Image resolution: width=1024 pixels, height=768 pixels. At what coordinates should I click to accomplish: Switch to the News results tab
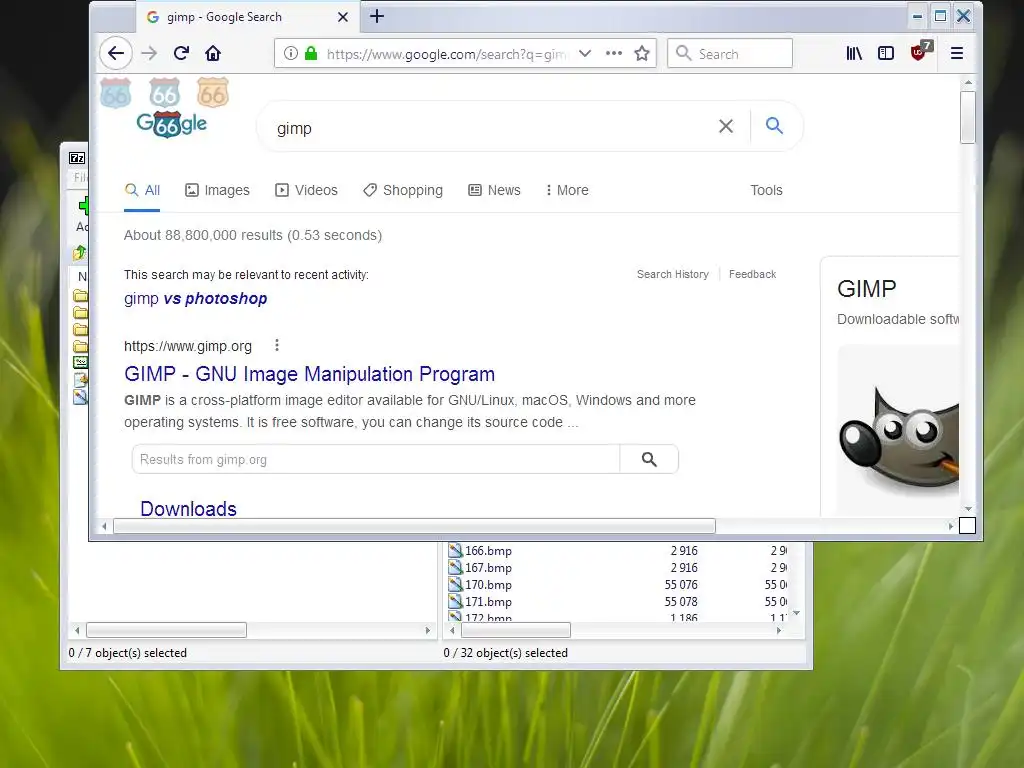click(x=494, y=190)
